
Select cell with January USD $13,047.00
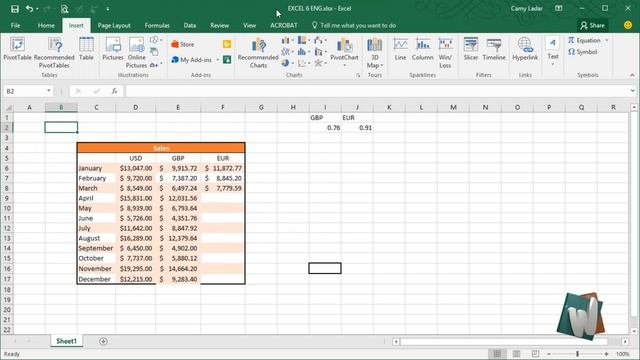[x=136, y=168]
